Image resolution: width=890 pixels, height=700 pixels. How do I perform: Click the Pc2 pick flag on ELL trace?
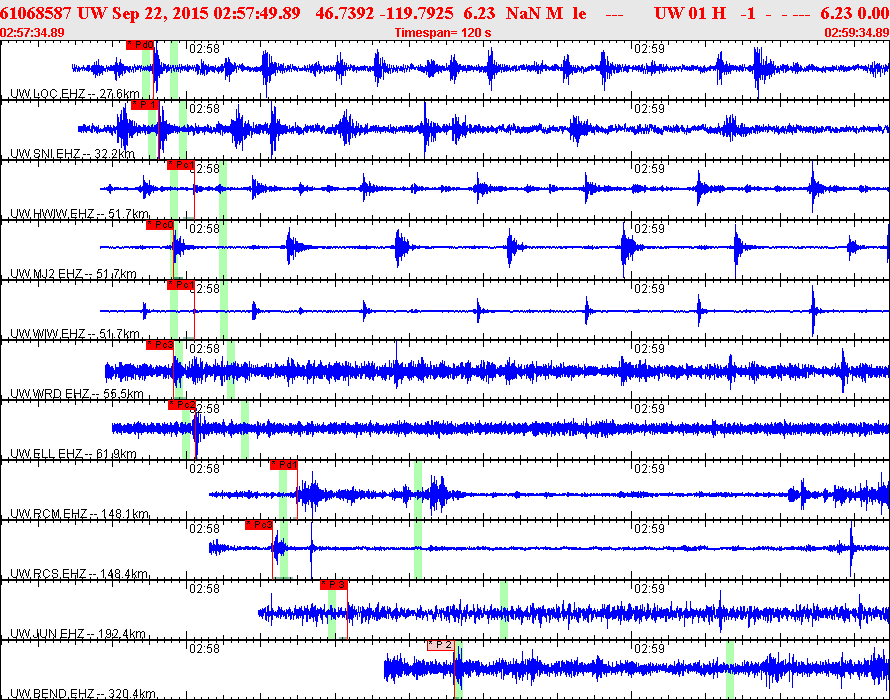coord(182,405)
